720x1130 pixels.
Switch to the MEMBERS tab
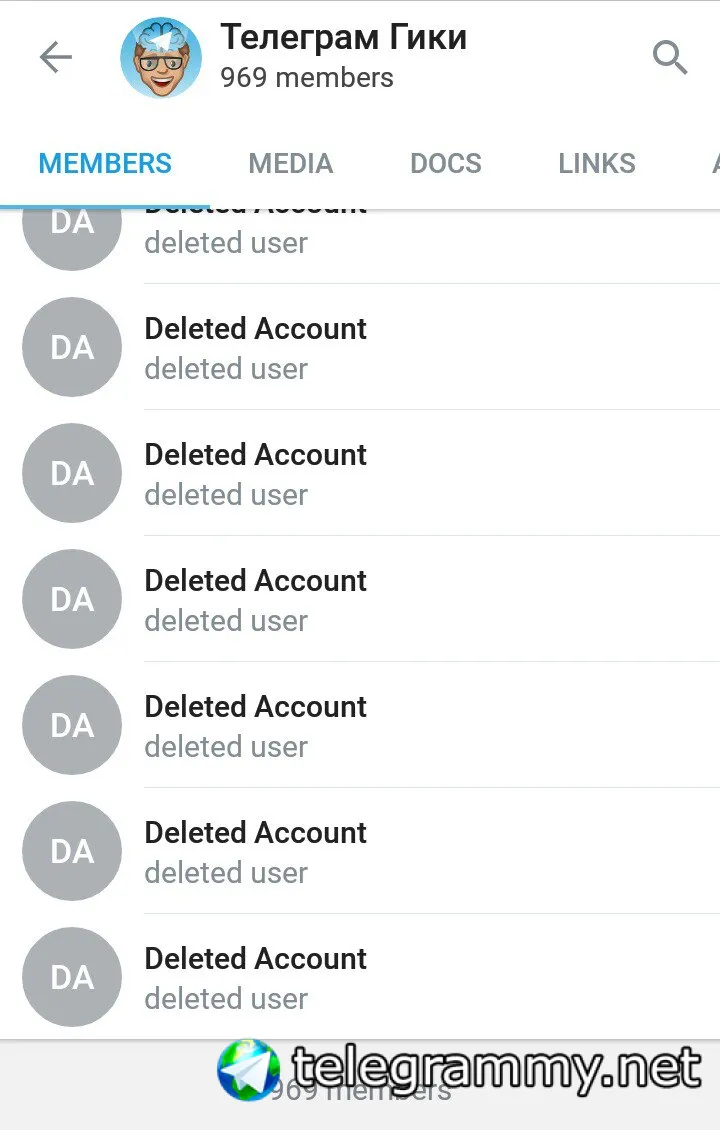(105, 164)
